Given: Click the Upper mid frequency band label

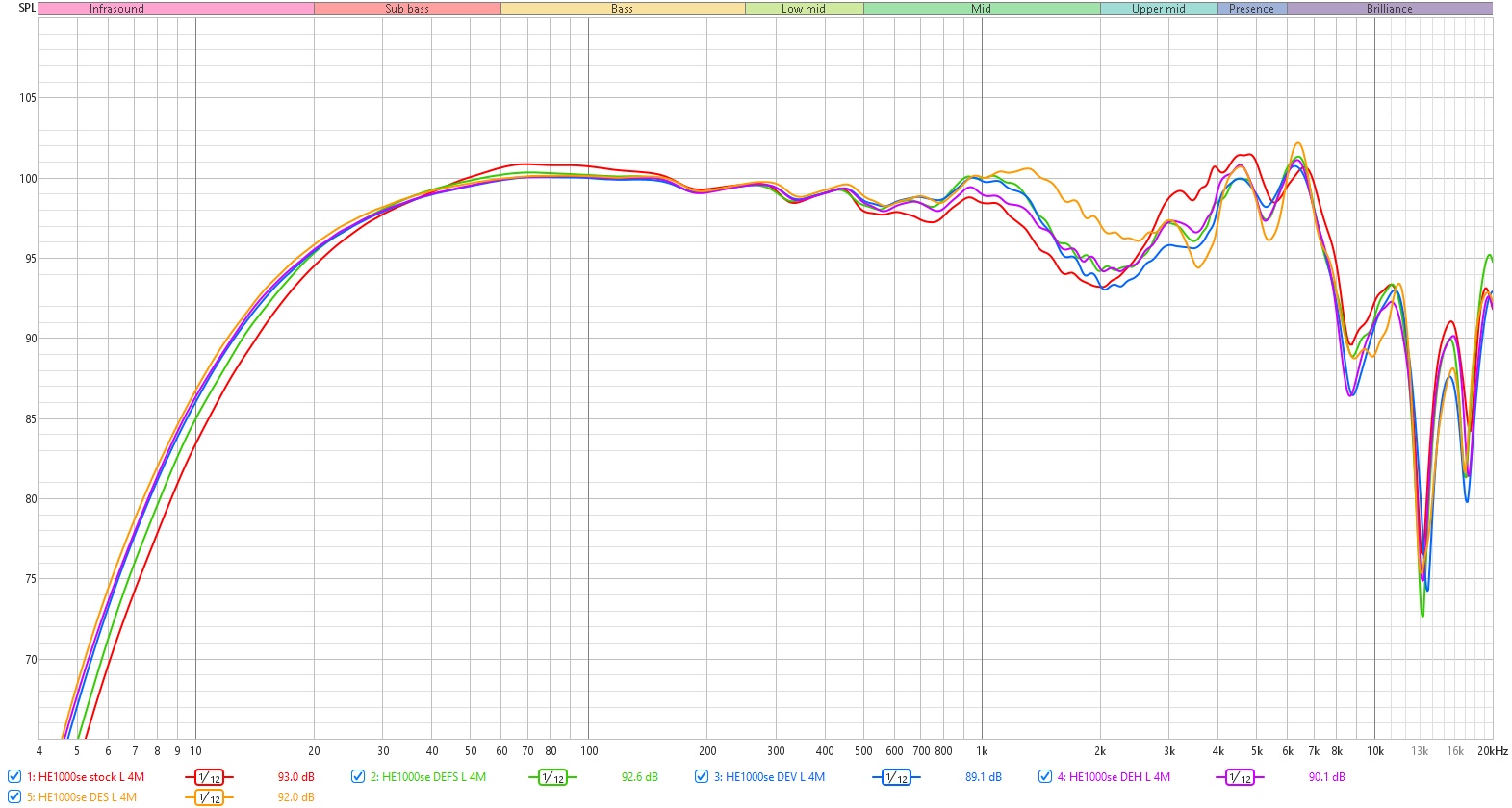Looking at the screenshot, I should click(x=1159, y=9).
